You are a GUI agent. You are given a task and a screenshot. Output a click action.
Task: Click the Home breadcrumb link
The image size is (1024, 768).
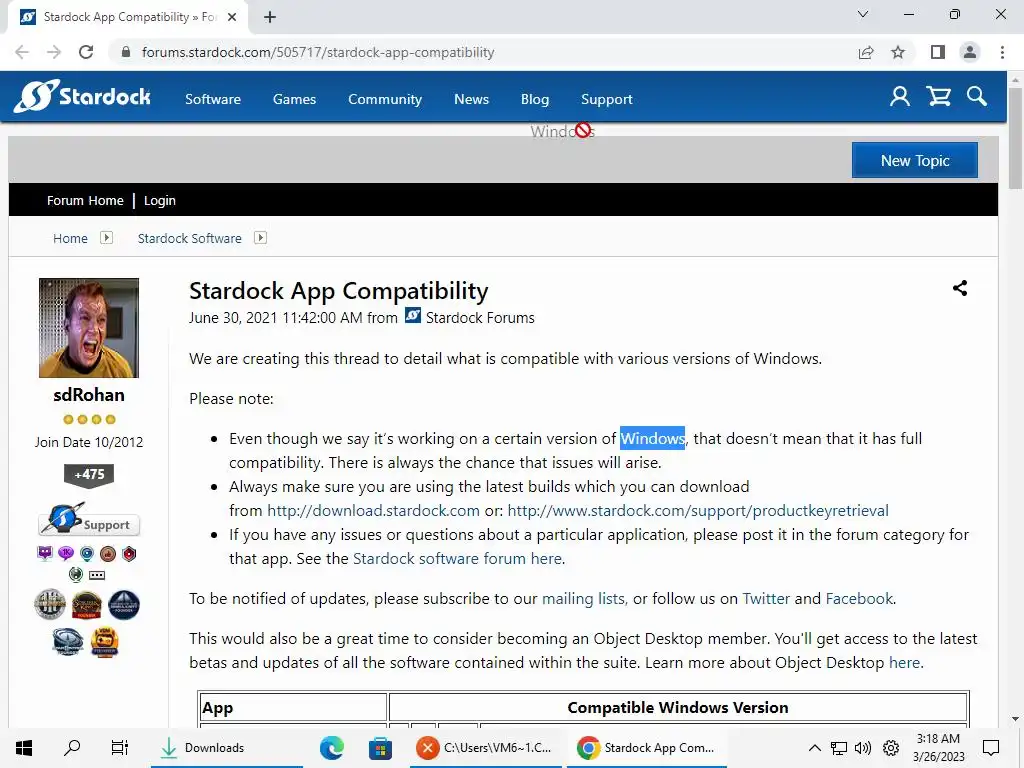71,238
